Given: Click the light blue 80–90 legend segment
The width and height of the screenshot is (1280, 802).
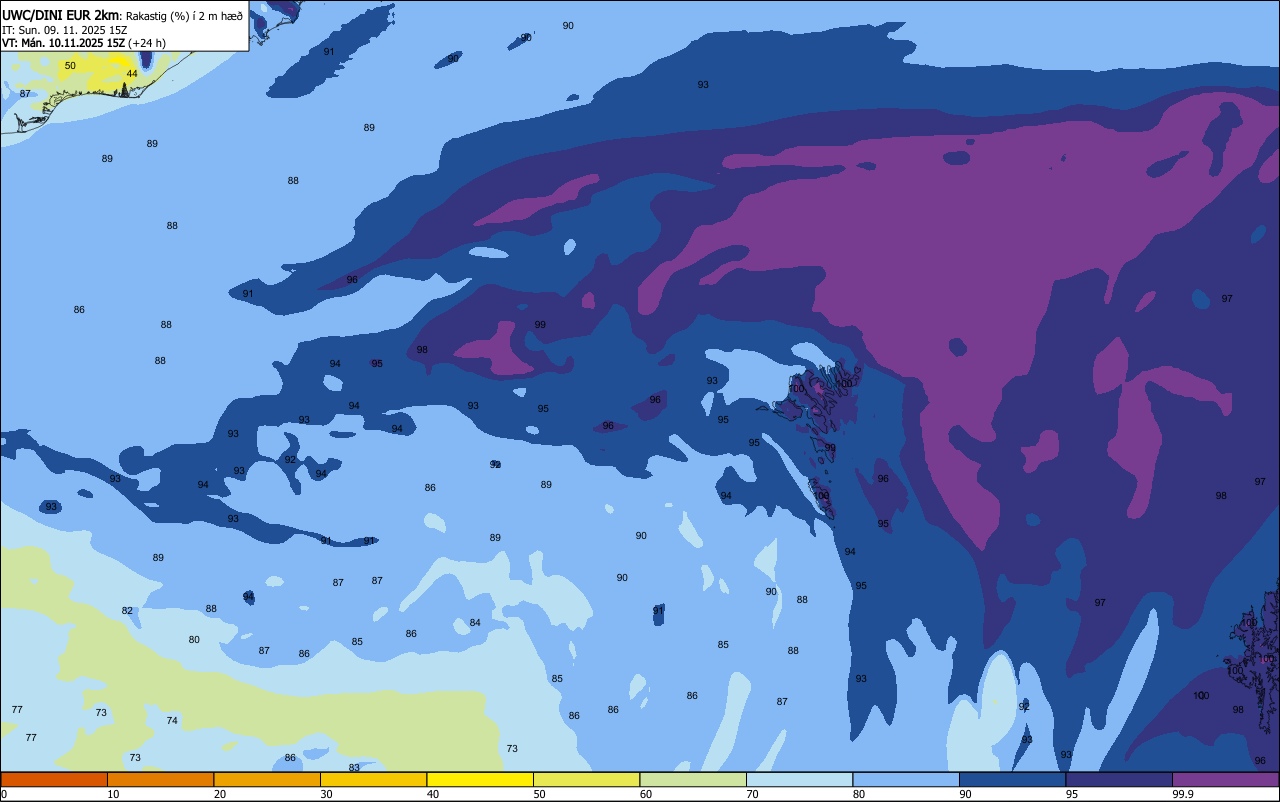Looking at the screenshot, I should (906, 780).
